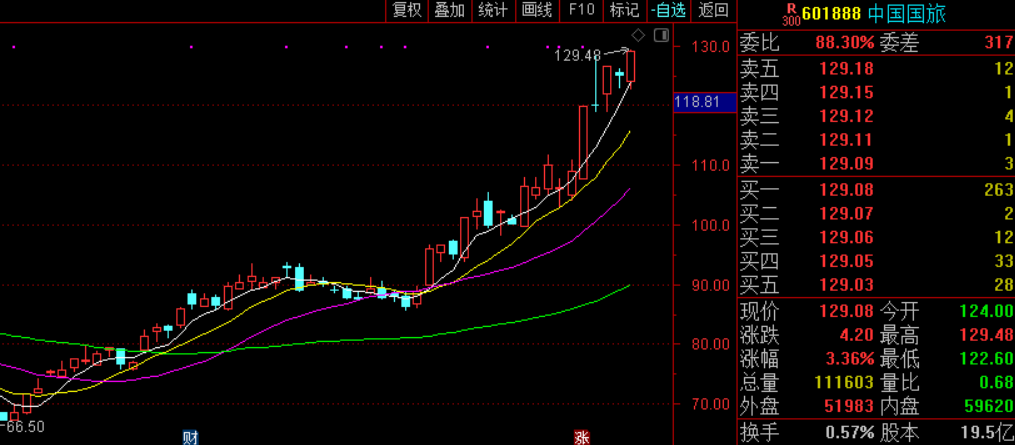Screen dimensions: 1015x445
Task: Select the 画线 drawing tool
Action: [x=537, y=10]
